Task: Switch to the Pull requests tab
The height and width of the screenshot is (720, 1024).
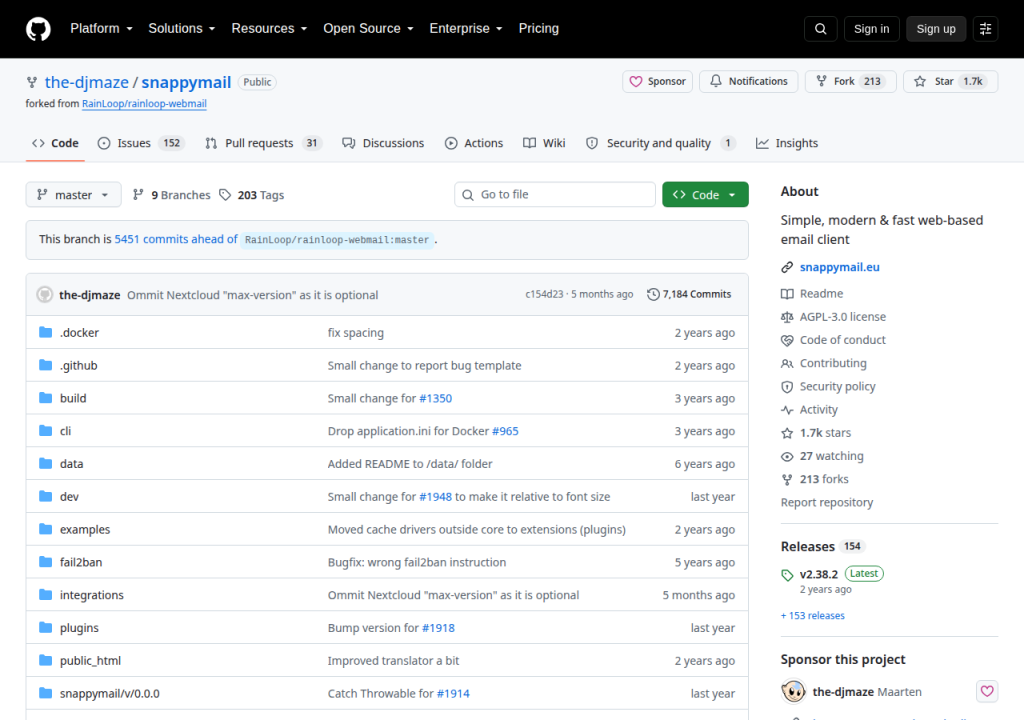Action: [264, 143]
